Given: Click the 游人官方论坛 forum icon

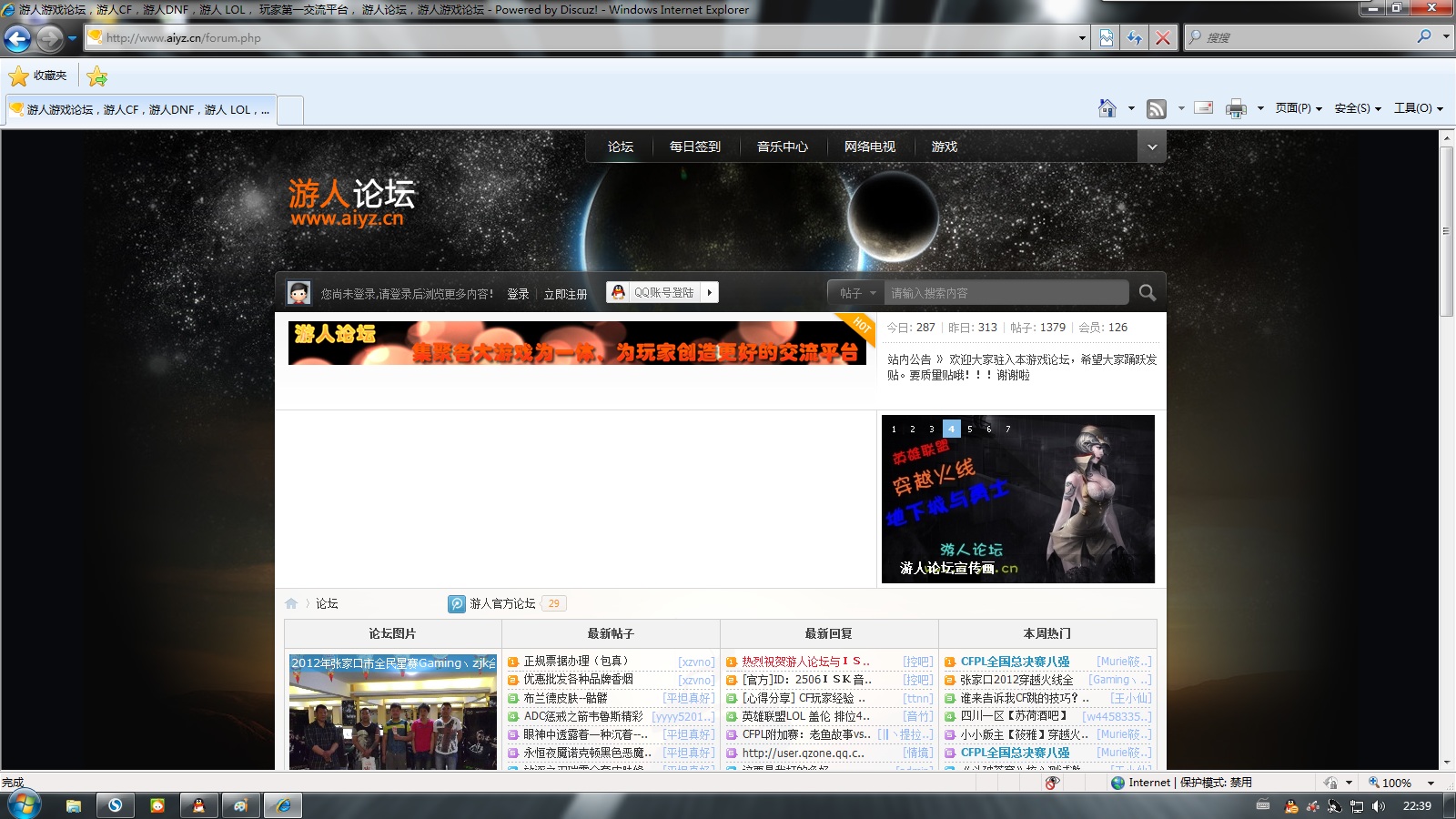Looking at the screenshot, I should pos(457,603).
